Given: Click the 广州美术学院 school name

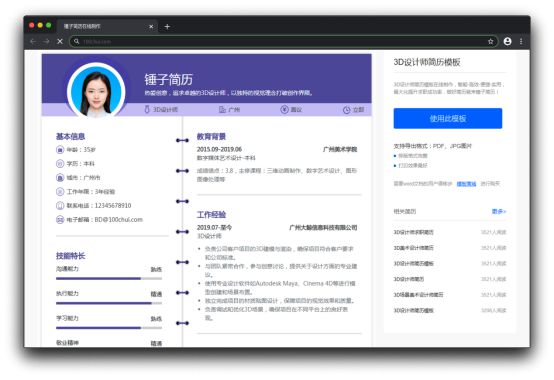Looking at the screenshot, I should (340, 149).
